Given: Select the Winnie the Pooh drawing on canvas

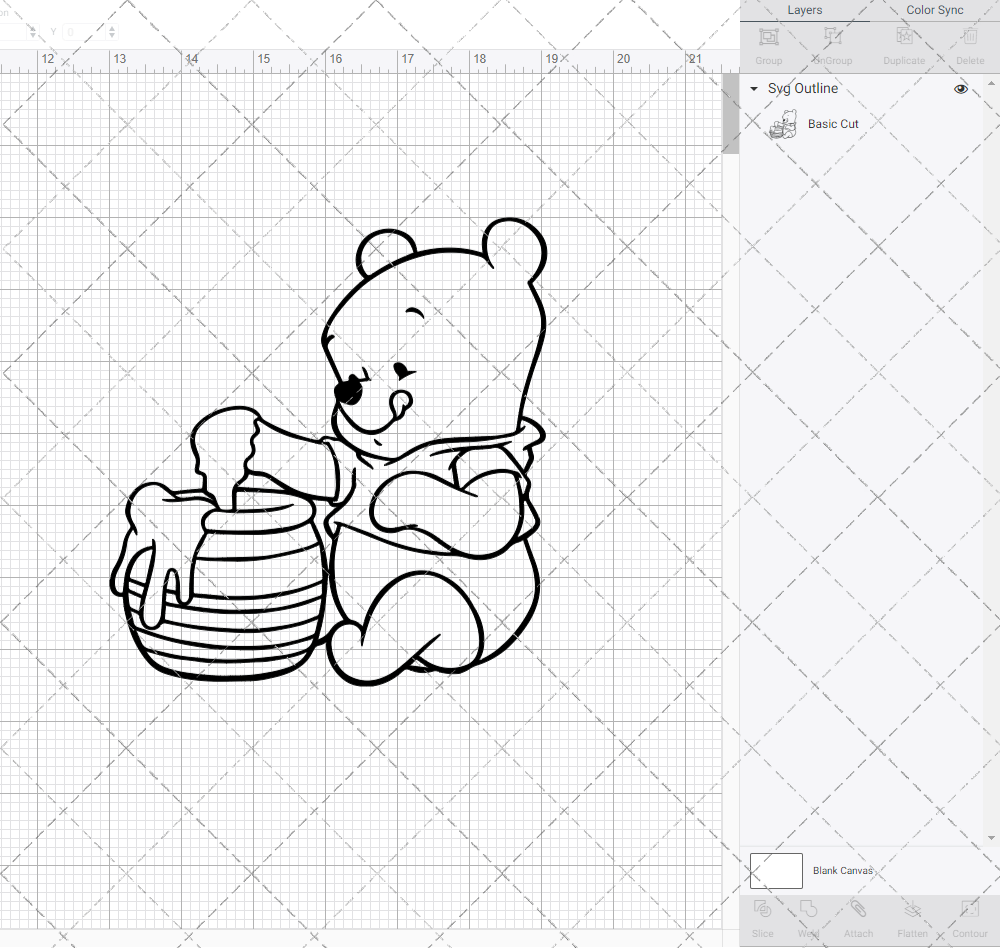Looking at the screenshot, I should point(328,452).
